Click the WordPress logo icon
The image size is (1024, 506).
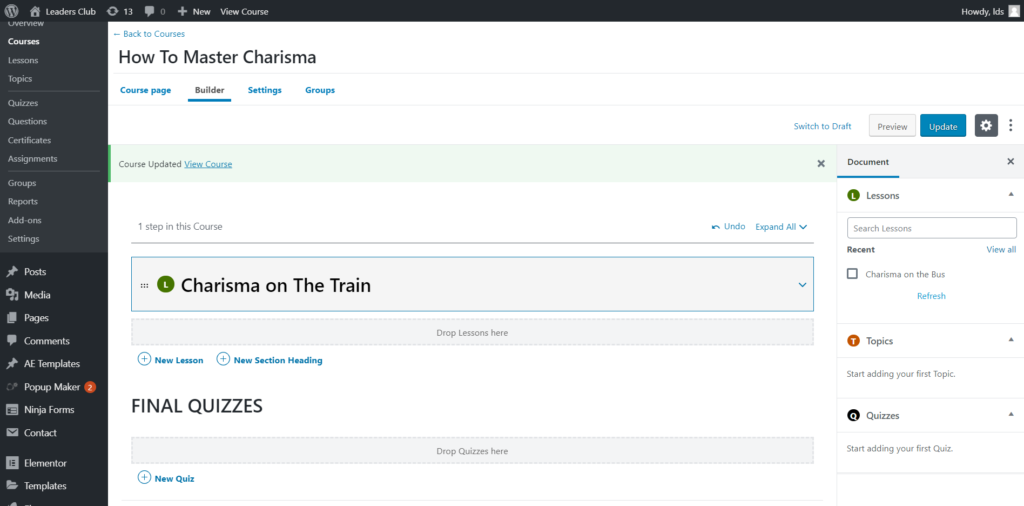(x=12, y=11)
